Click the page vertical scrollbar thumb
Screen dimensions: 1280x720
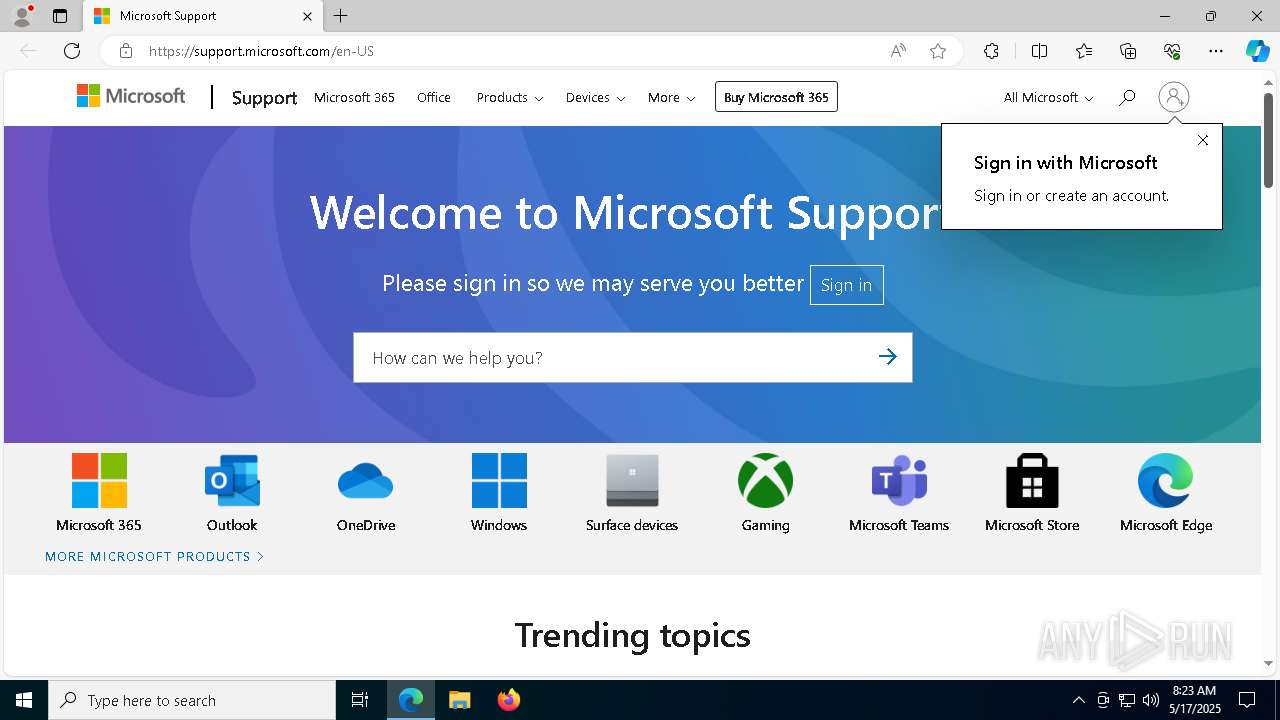(1269, 140)
